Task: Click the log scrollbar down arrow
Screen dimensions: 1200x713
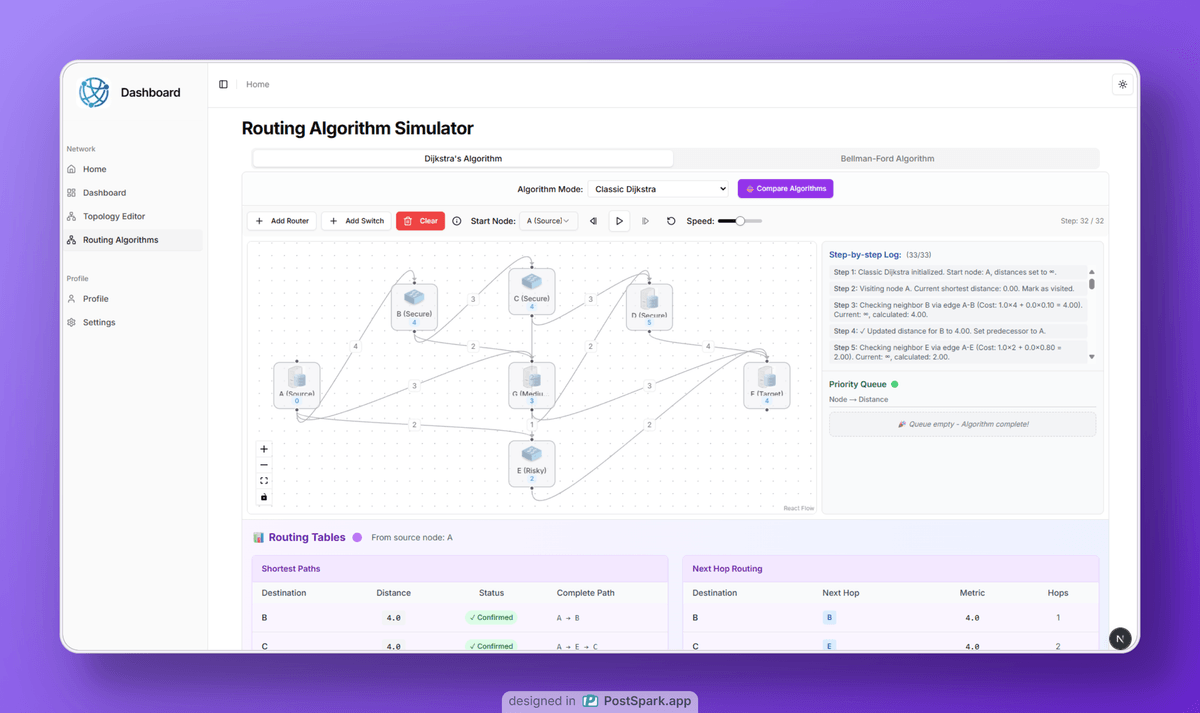Action: 1092,357
